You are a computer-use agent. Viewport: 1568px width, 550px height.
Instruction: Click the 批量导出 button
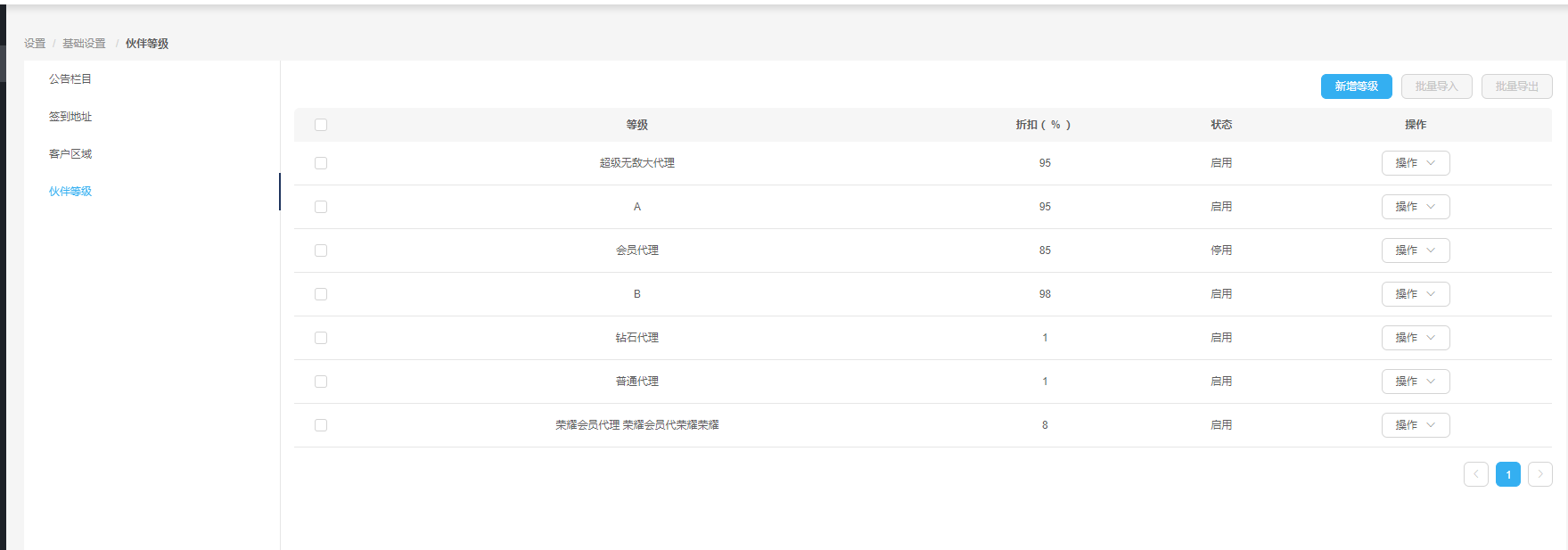coord(1516,86)
